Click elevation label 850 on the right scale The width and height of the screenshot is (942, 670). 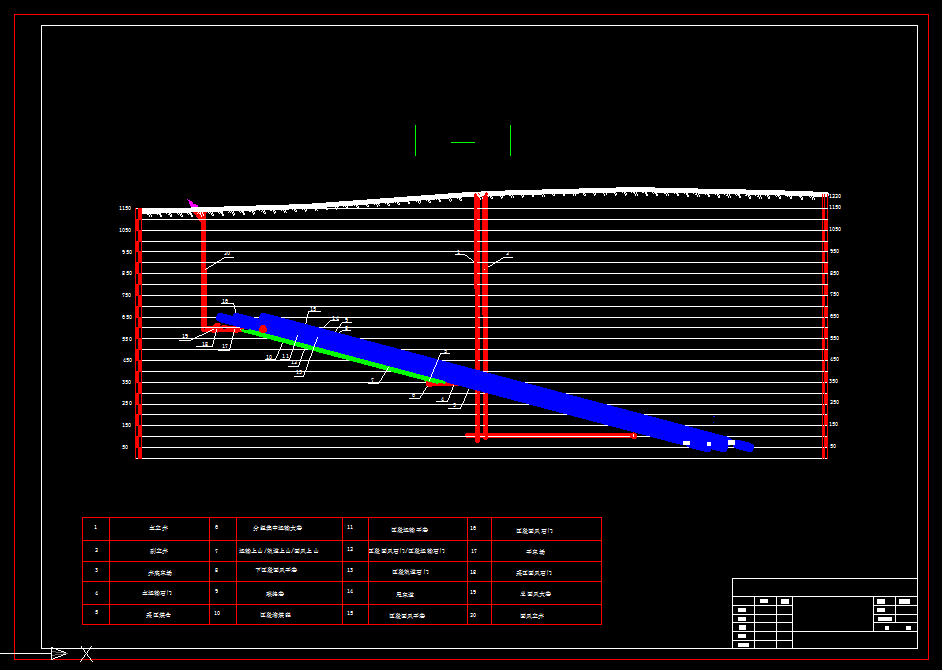coord(834,273)
